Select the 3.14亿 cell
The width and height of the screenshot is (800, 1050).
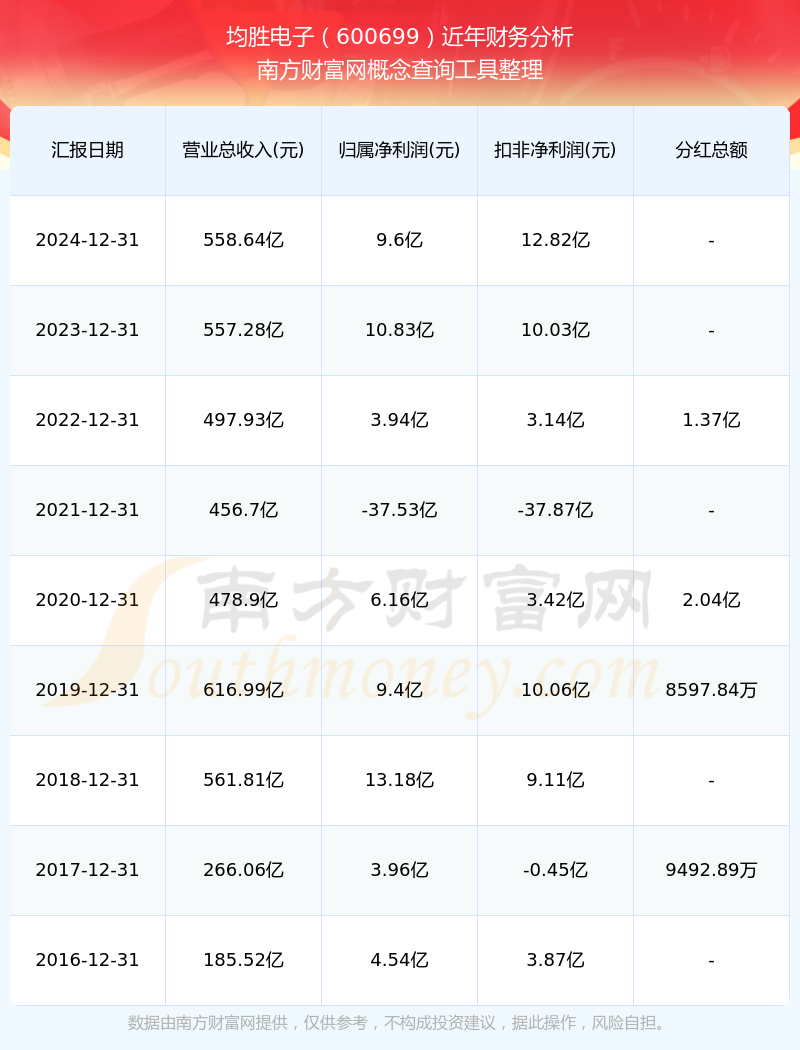click(x=556, y=420)
